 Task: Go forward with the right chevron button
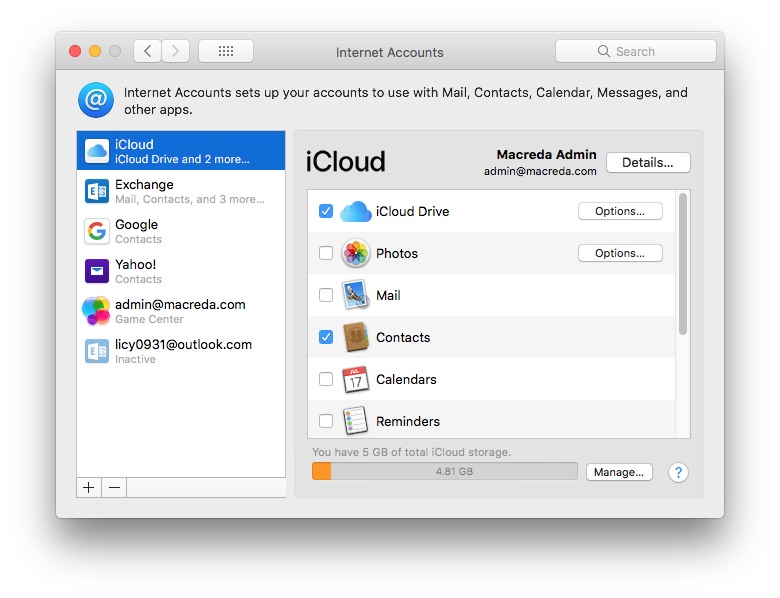coord(175,51)
